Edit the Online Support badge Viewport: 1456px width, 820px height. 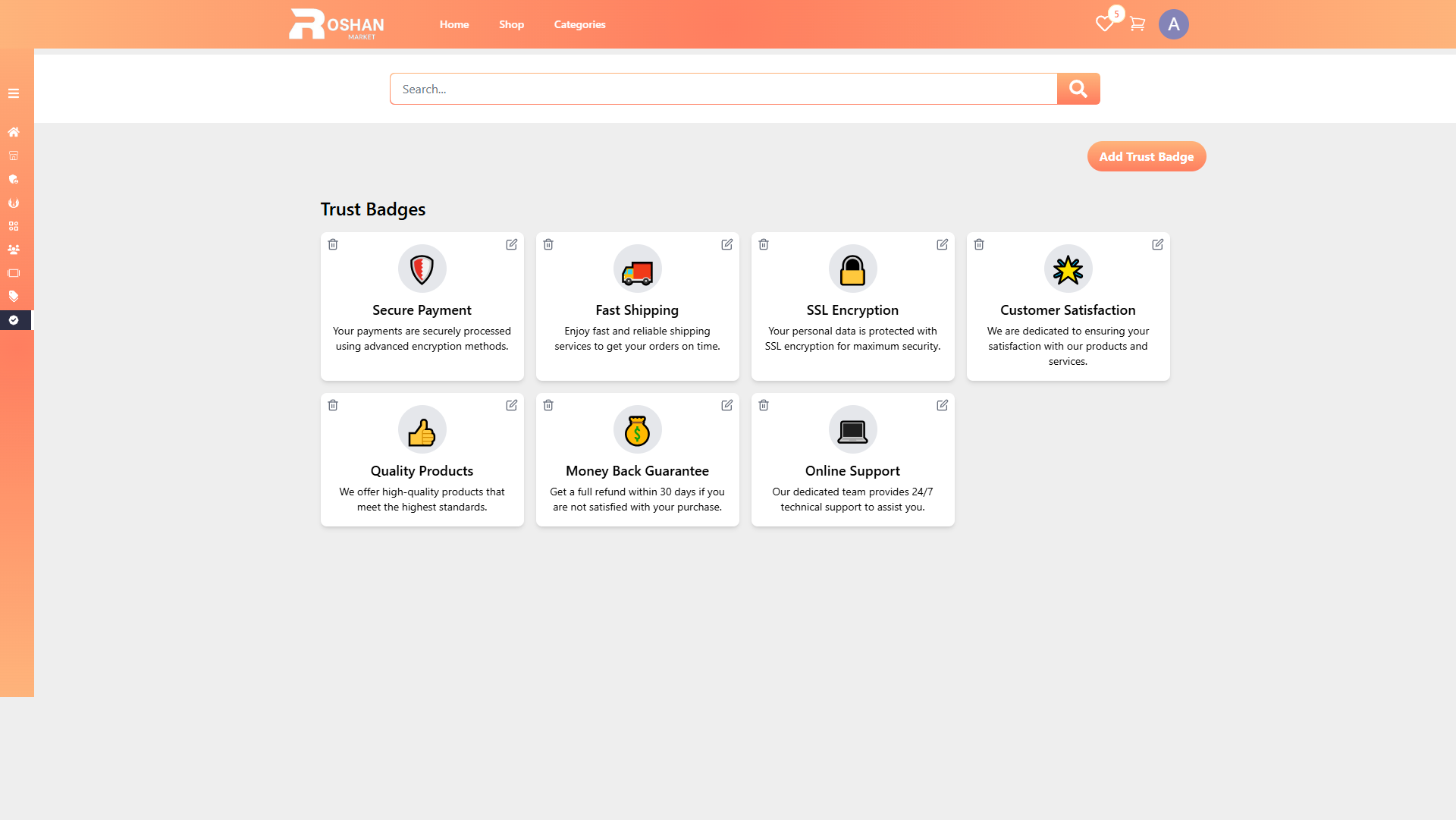point(942,405)
